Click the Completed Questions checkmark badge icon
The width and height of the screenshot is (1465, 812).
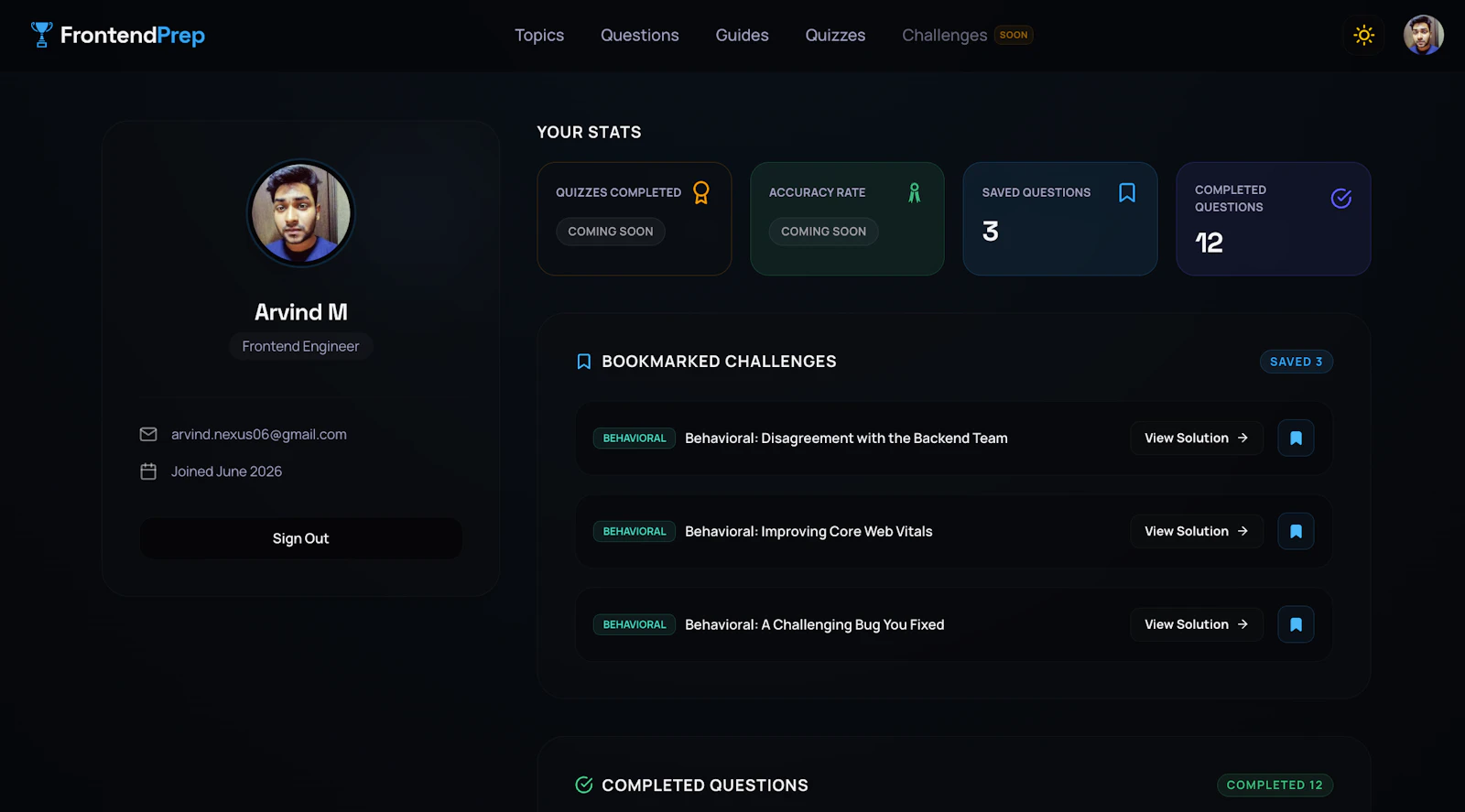[x=1340, y=198]
